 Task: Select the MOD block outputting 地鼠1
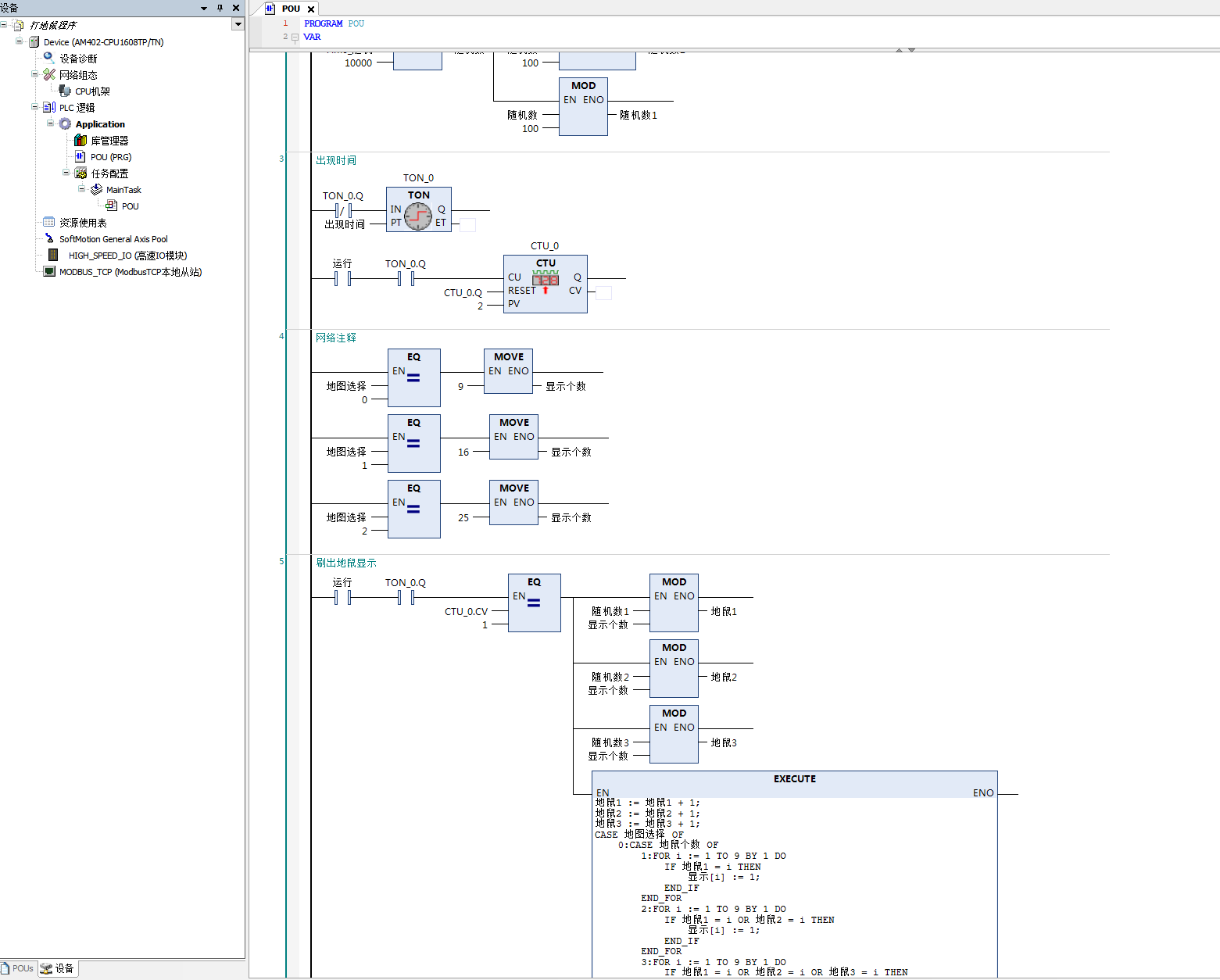[674, 603]
